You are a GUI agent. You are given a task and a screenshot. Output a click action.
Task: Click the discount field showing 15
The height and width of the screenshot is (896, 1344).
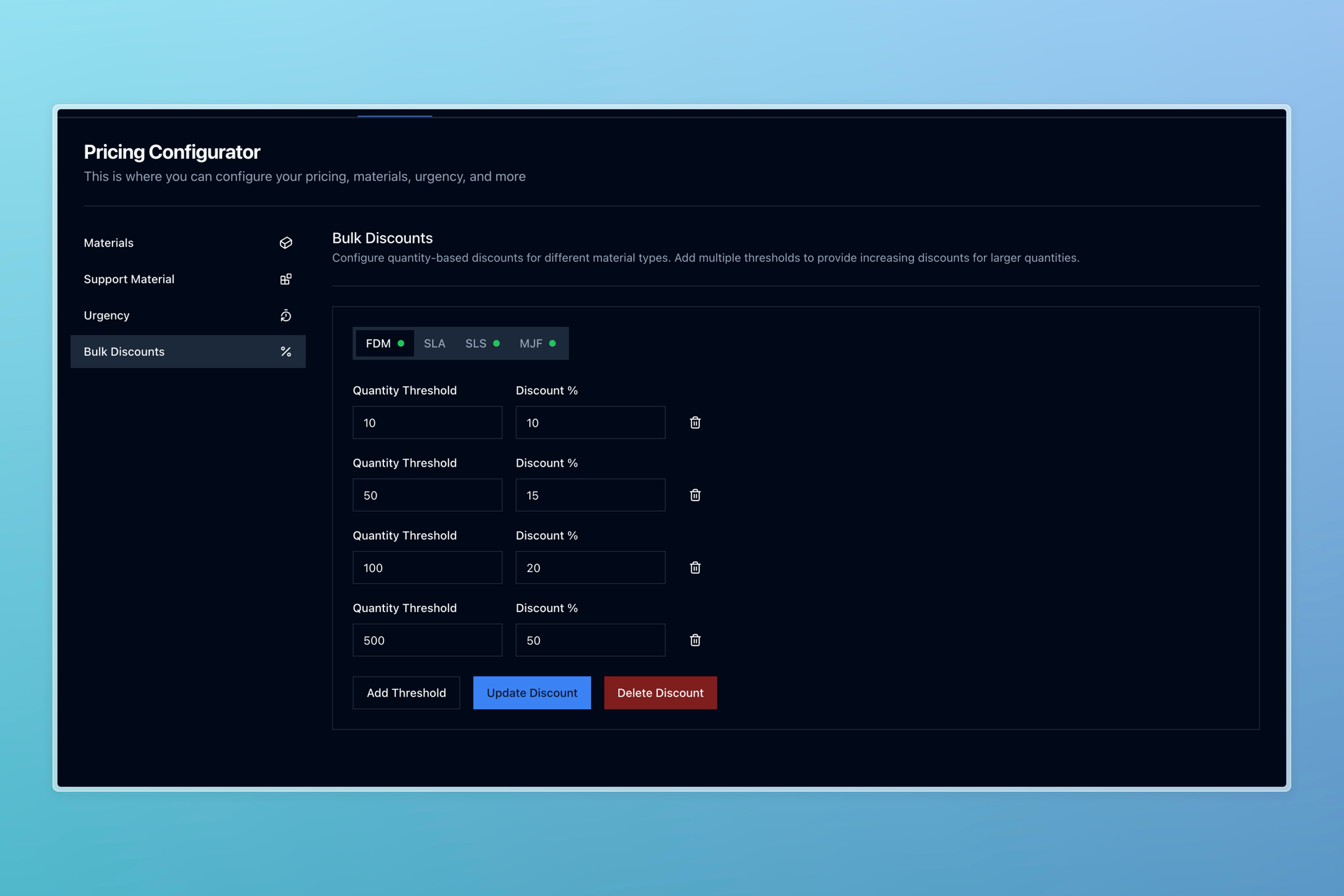point(590,495)
